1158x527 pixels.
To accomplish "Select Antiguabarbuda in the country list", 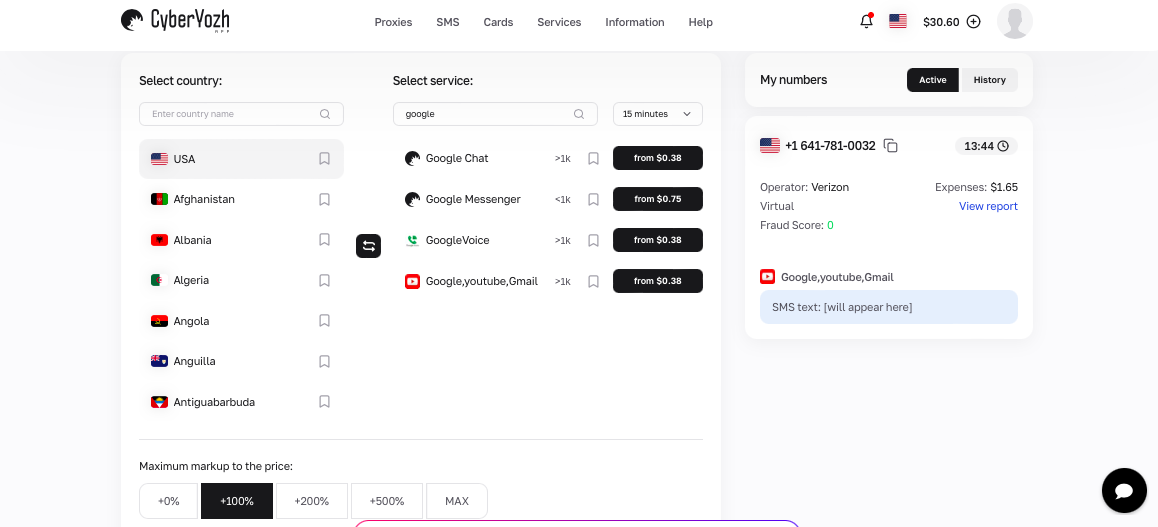I will (241, 402).
